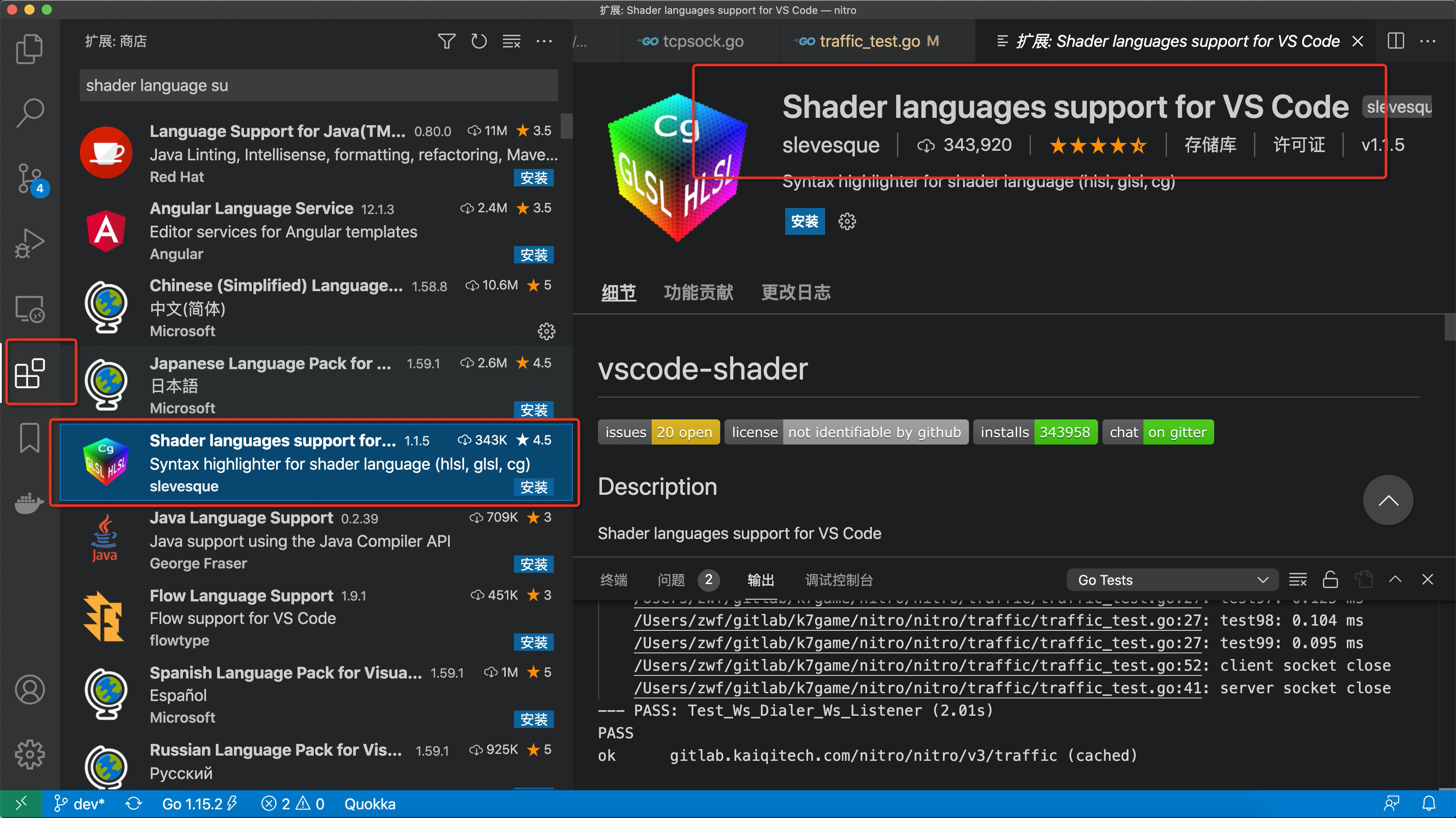Toggle output scroll lock icon

coord(1330,579)
